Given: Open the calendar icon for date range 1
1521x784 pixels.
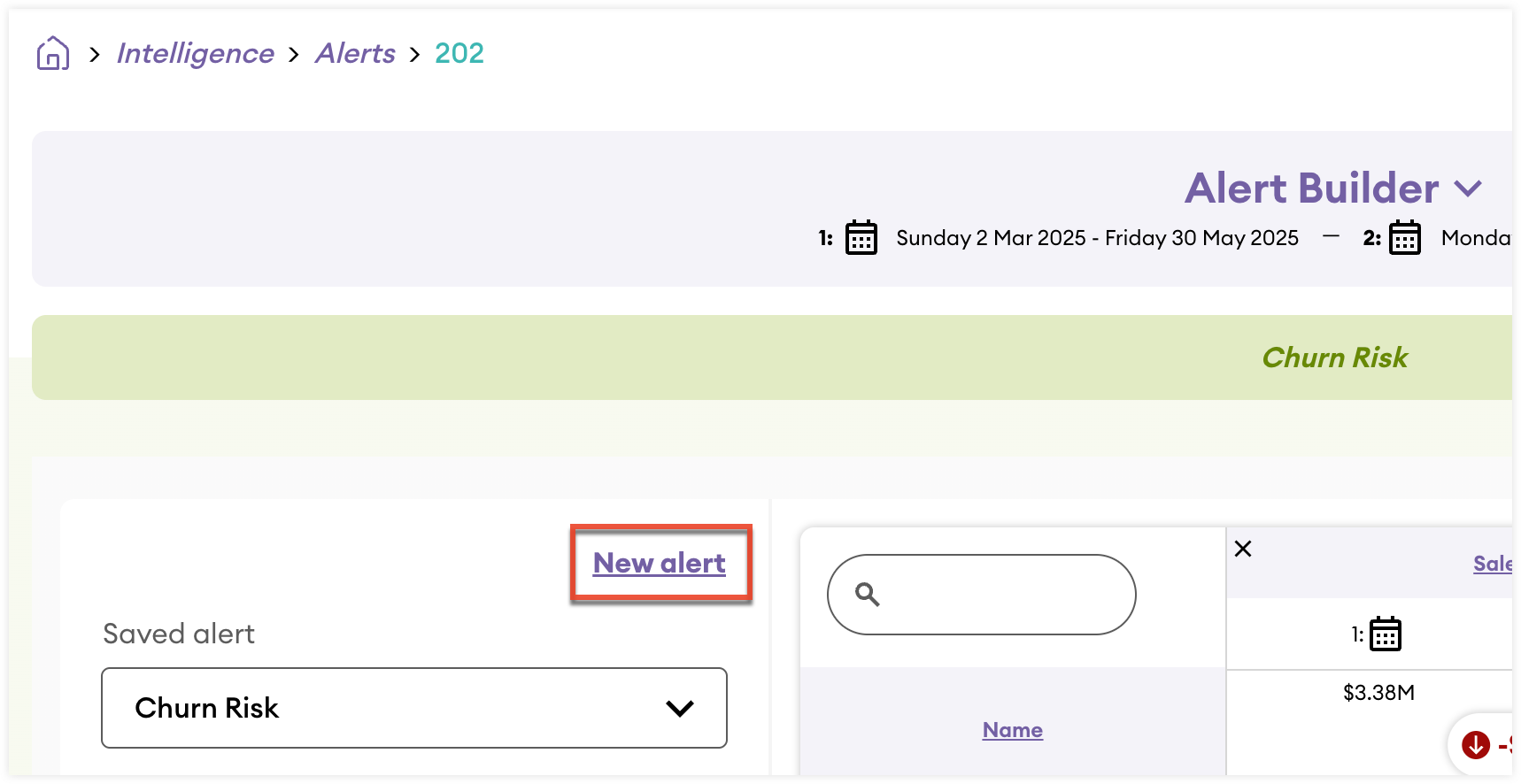Looking at the screenshot, I should [x=861, y=238].
